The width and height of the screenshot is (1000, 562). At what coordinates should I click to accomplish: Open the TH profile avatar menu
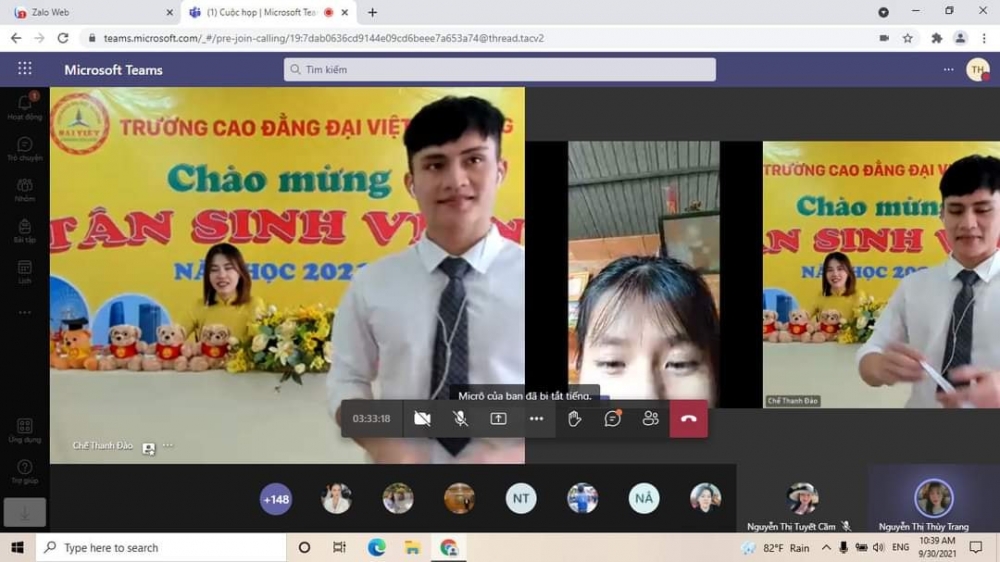977,70
